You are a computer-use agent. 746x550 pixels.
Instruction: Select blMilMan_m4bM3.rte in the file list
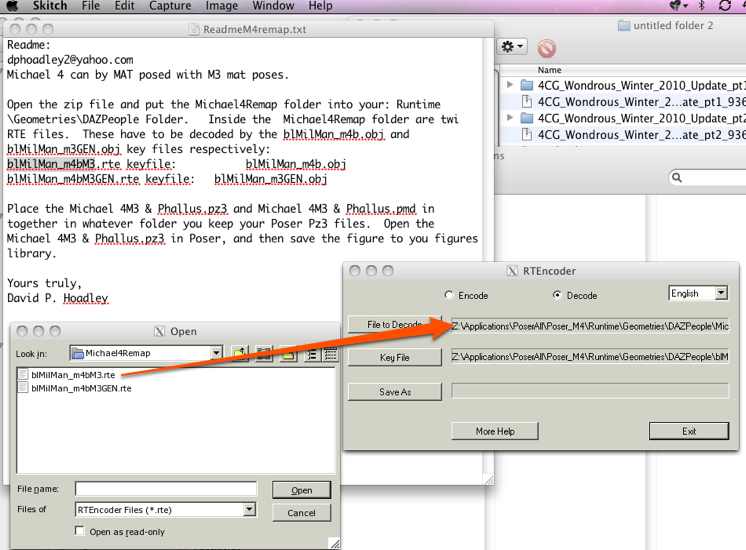[x=73, y=375]
